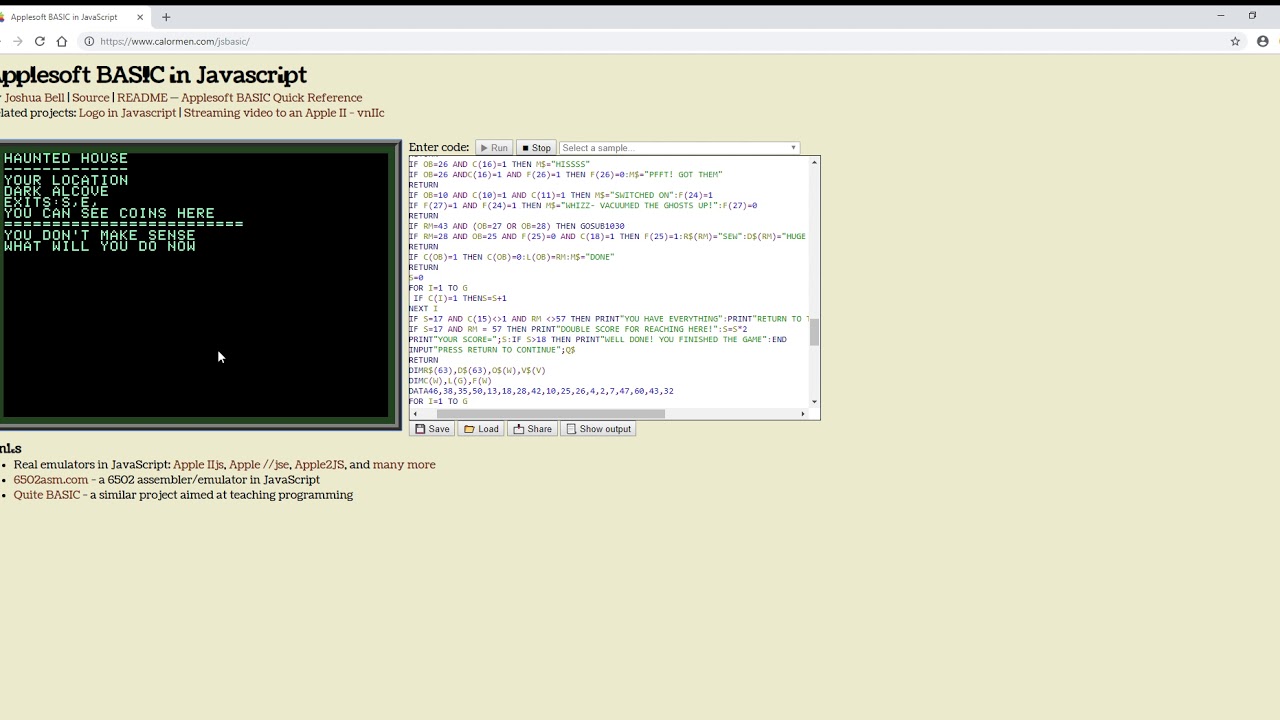This screenshot has height=720, width=1280.
Task: Click the code line starting DATA46,38,35
Action: [x=541, y=391]
